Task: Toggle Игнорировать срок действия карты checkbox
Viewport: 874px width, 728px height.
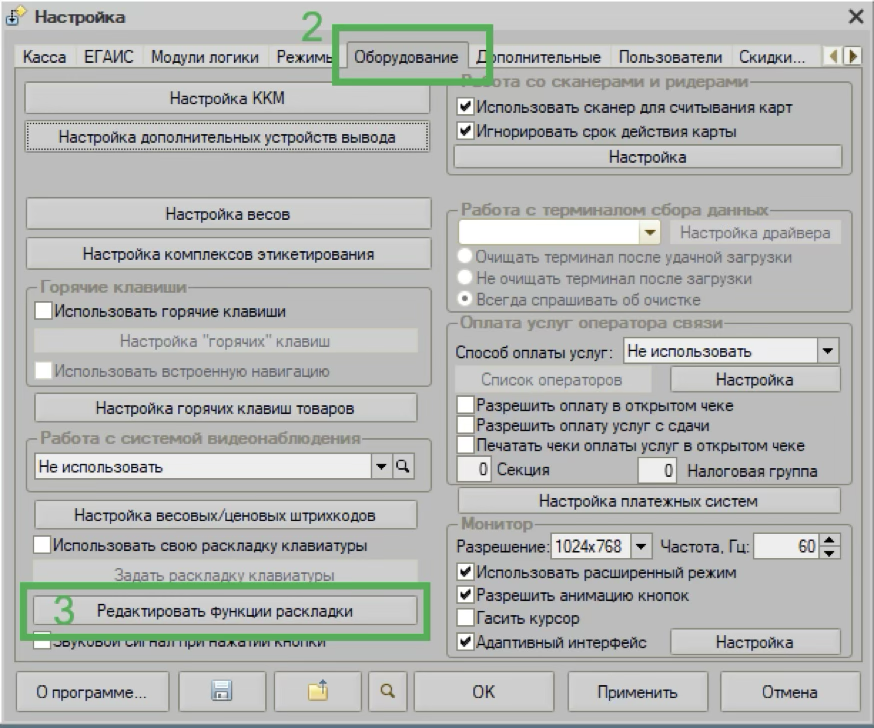Action: (465, 131)
